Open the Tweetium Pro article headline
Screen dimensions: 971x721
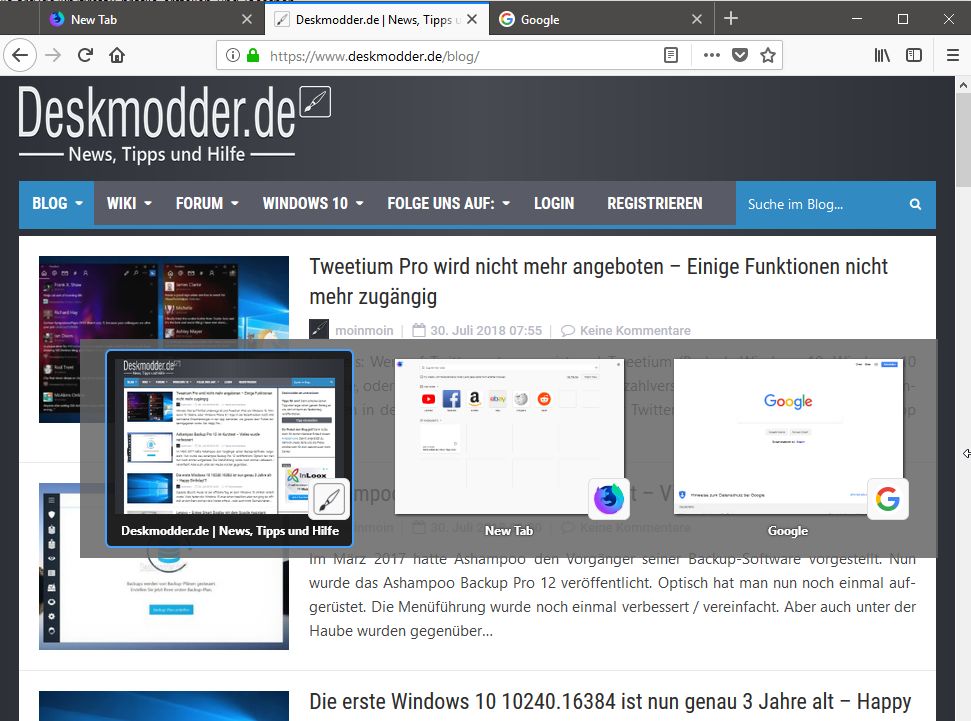[x=598, y=281]
